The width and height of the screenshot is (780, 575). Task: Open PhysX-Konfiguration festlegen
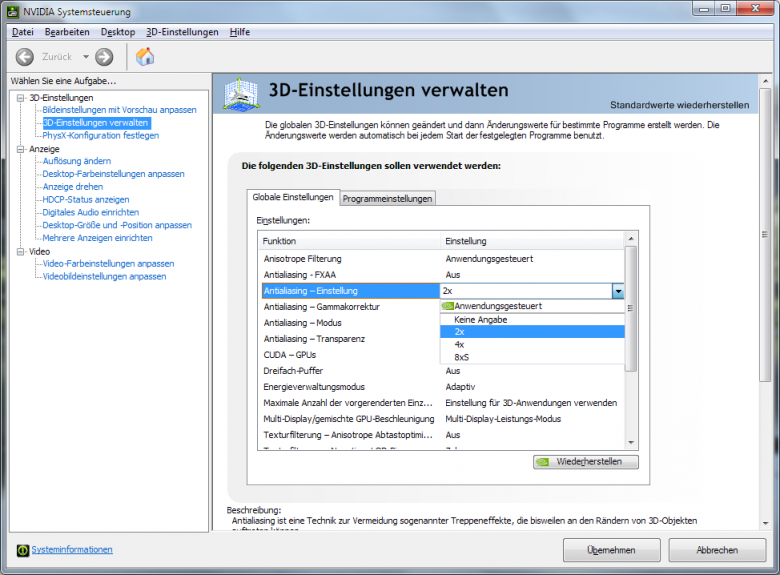tap(100, 135)
